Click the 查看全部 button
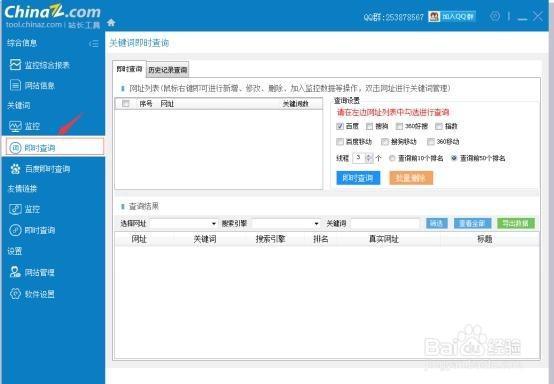Screen dimensions: 554x384 click(472, 223)
